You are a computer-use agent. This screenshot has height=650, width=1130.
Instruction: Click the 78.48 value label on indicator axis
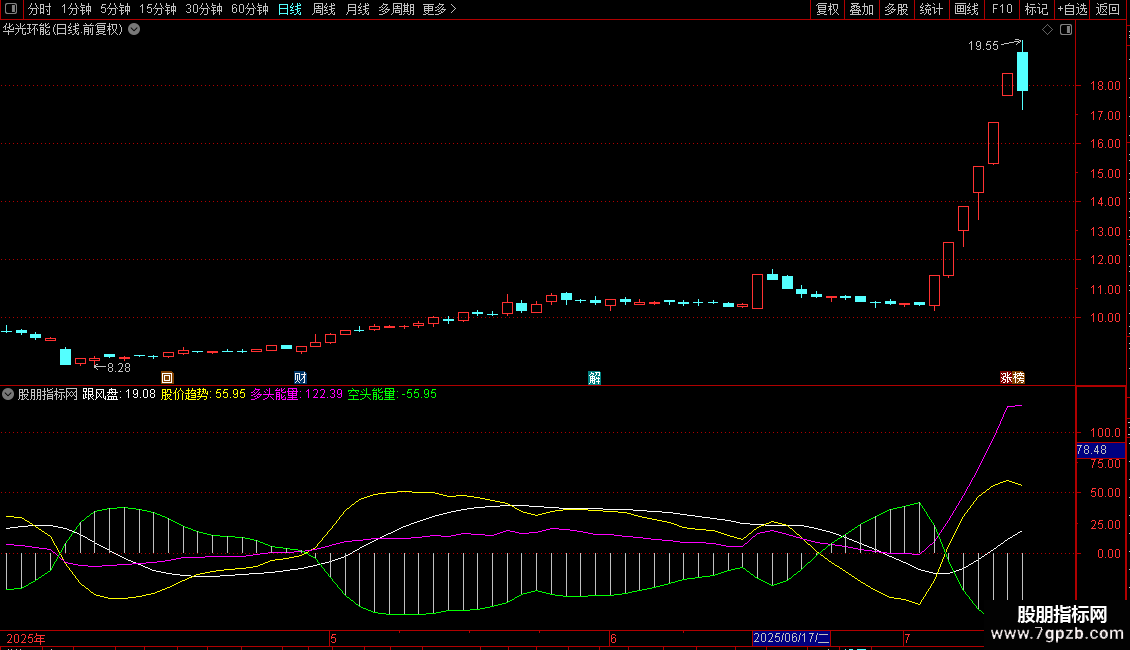1092,450
